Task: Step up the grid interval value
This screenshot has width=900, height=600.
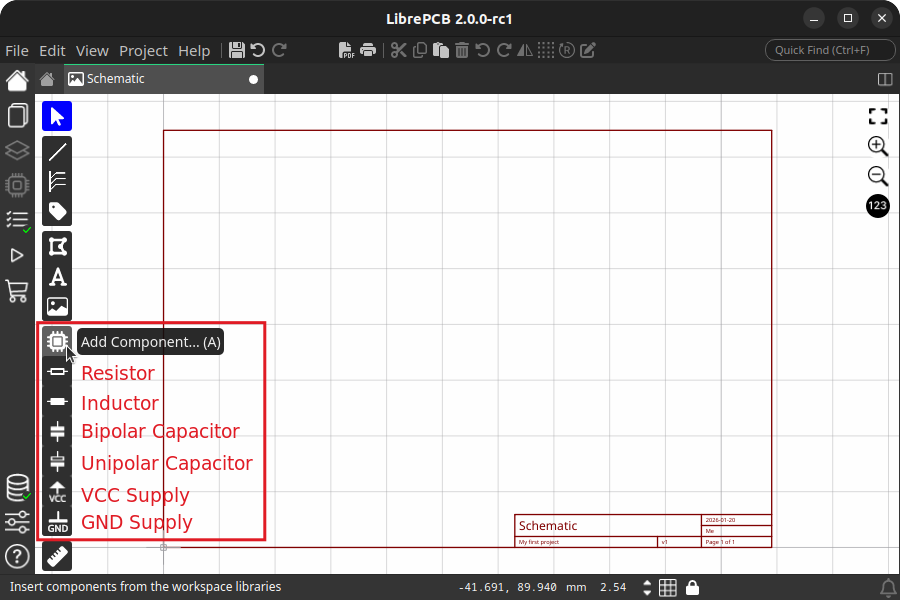Action: click(x=646, y=583)
